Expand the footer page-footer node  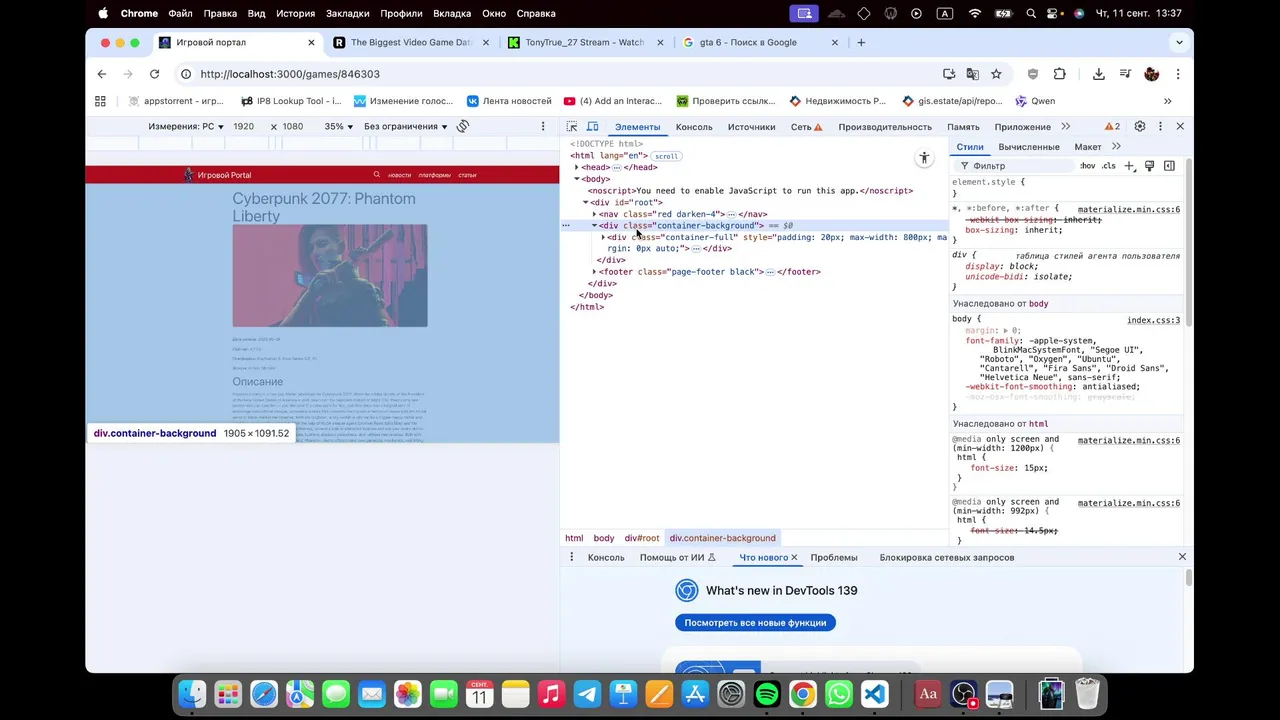tap(595, 272)
